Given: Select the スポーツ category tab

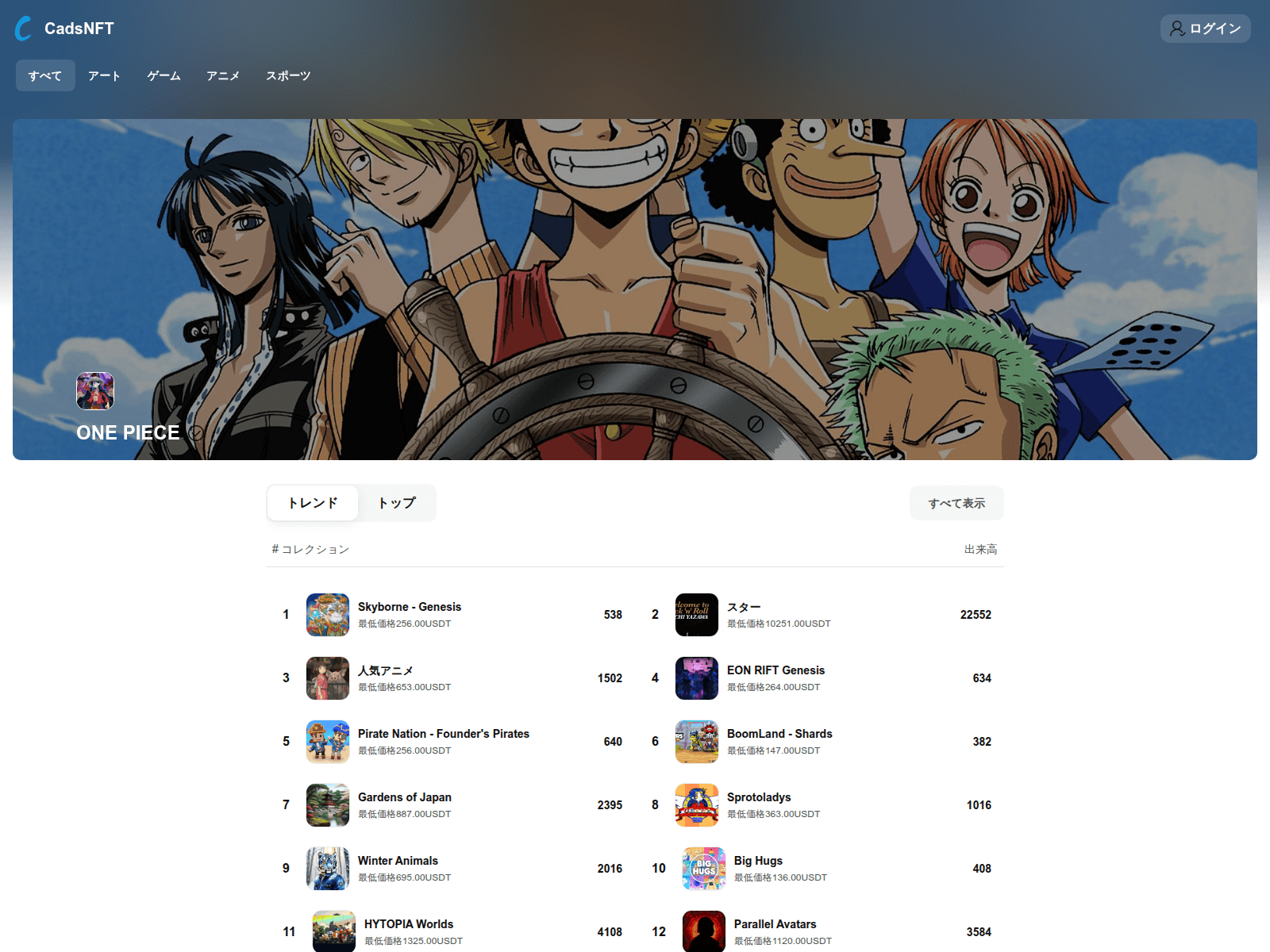Looking at the screenshot, I should coord(287,75).
